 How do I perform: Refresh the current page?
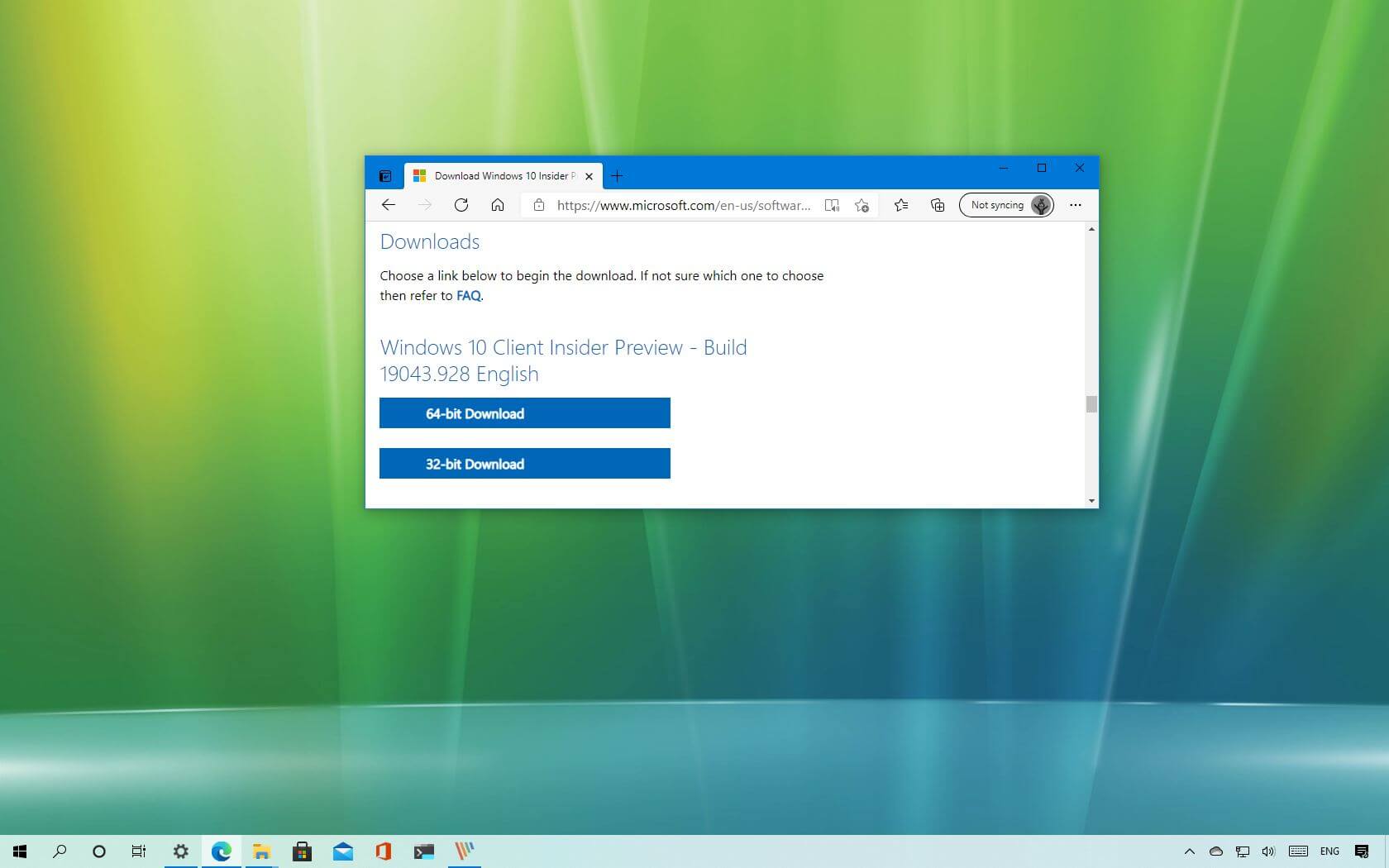461,205
